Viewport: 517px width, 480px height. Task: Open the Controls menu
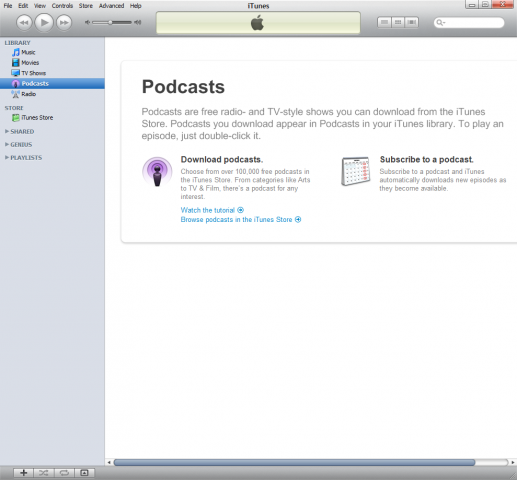(x=62, y=6)
